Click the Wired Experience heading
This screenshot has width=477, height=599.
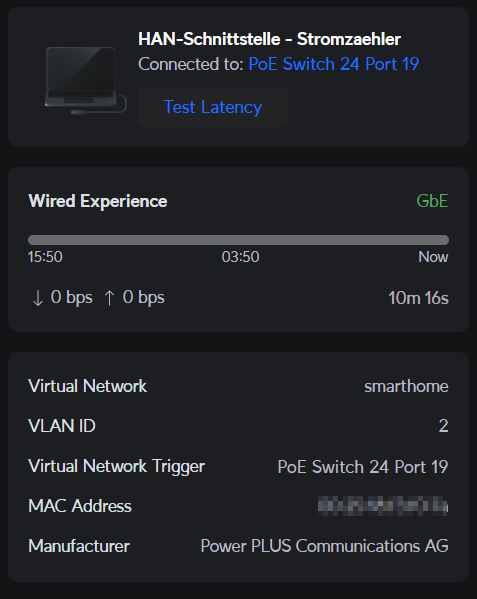[x=98, y=201]
